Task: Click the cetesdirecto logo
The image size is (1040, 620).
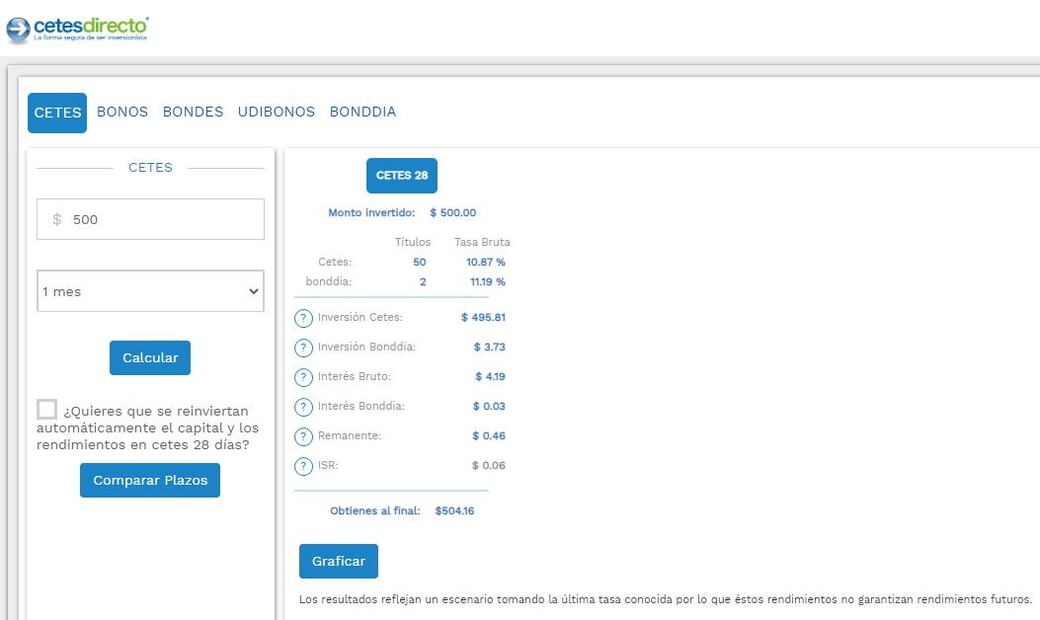Action: click(x=77, y=29)
